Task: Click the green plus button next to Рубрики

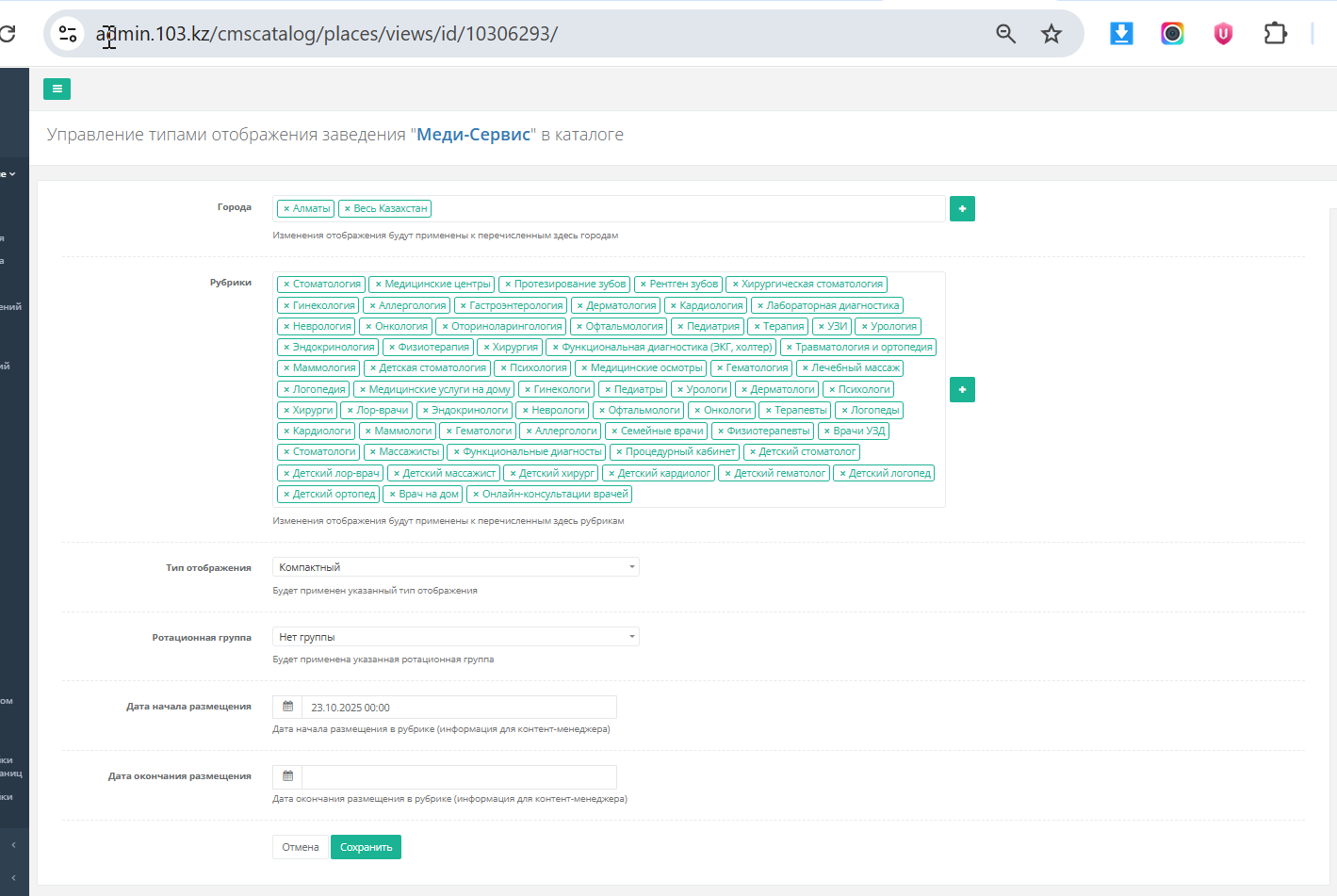Action: coord(962,389)
